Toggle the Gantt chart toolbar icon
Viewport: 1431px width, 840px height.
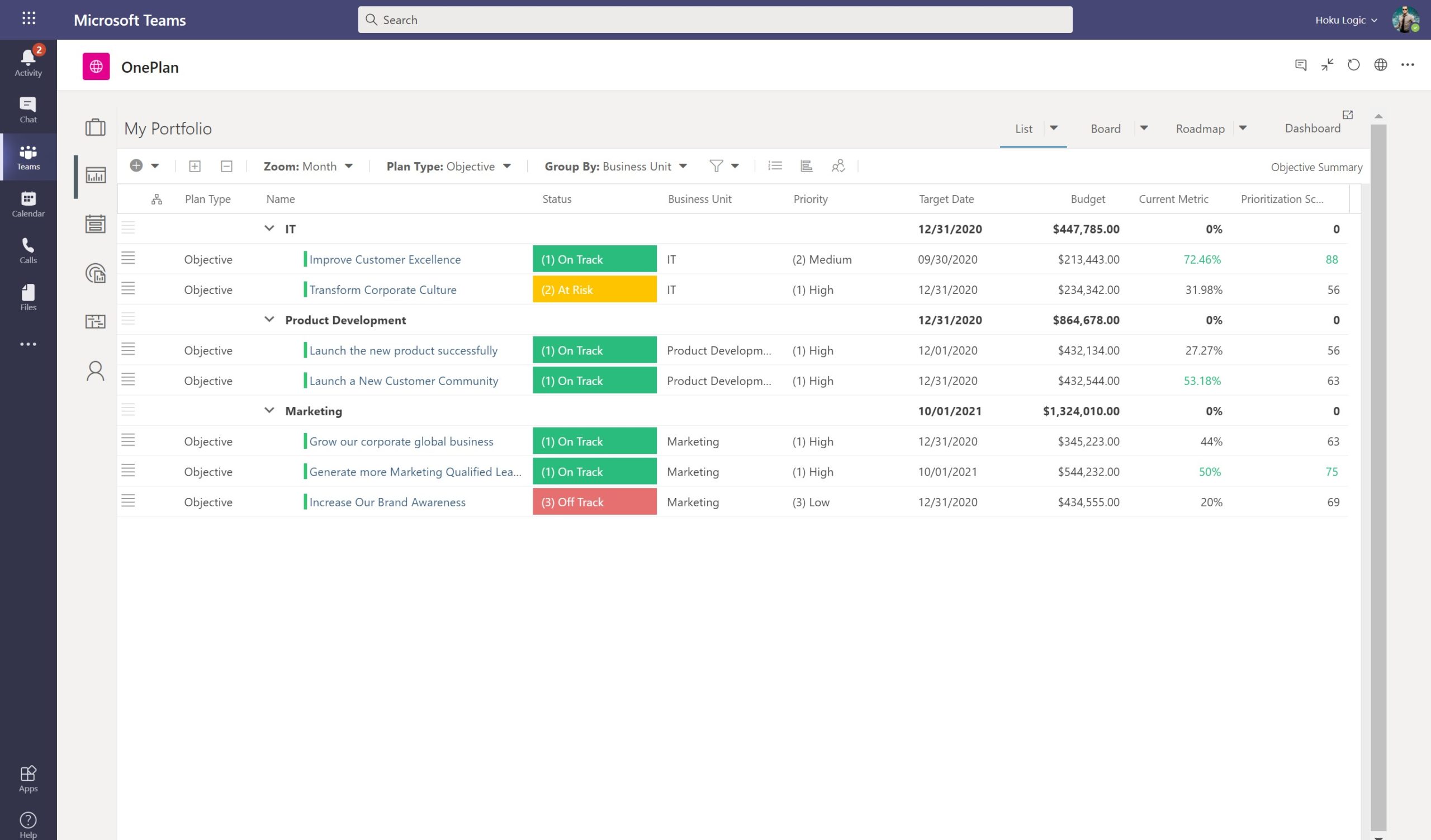tap(807, 166)
